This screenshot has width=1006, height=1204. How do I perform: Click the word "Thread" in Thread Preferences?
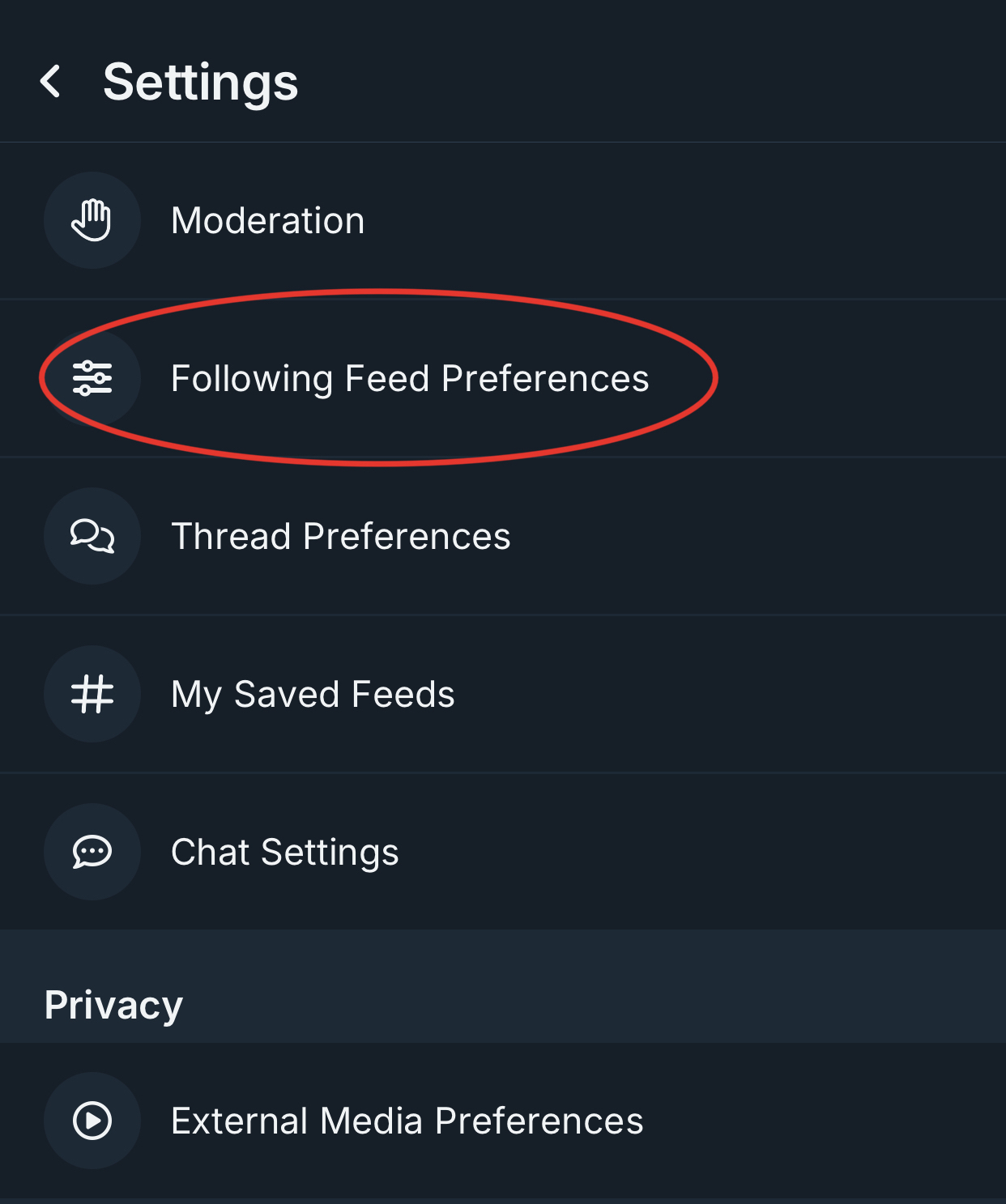click(x=231, y=536)
